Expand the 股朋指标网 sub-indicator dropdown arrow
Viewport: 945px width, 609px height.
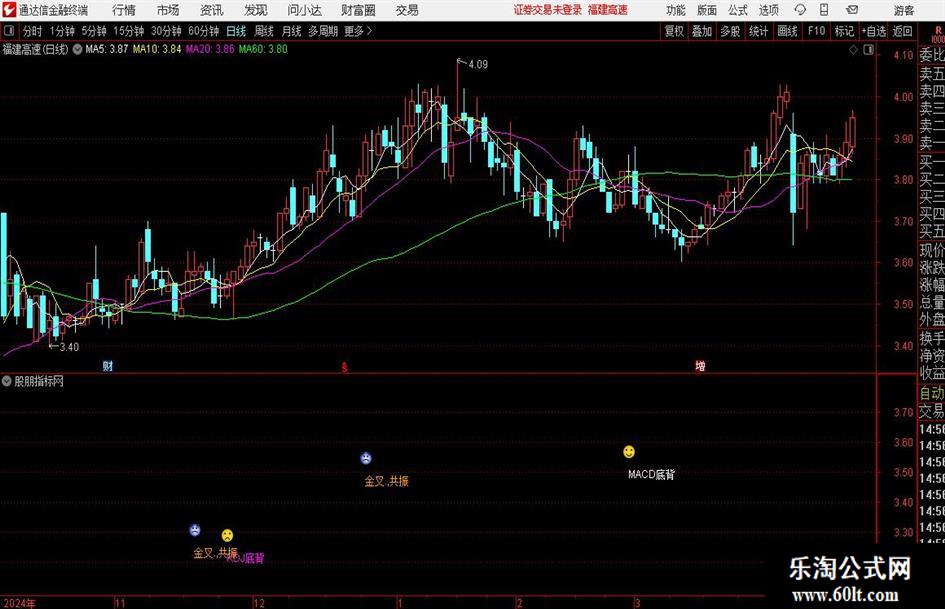pyautogui.click(x=7, y=381)
